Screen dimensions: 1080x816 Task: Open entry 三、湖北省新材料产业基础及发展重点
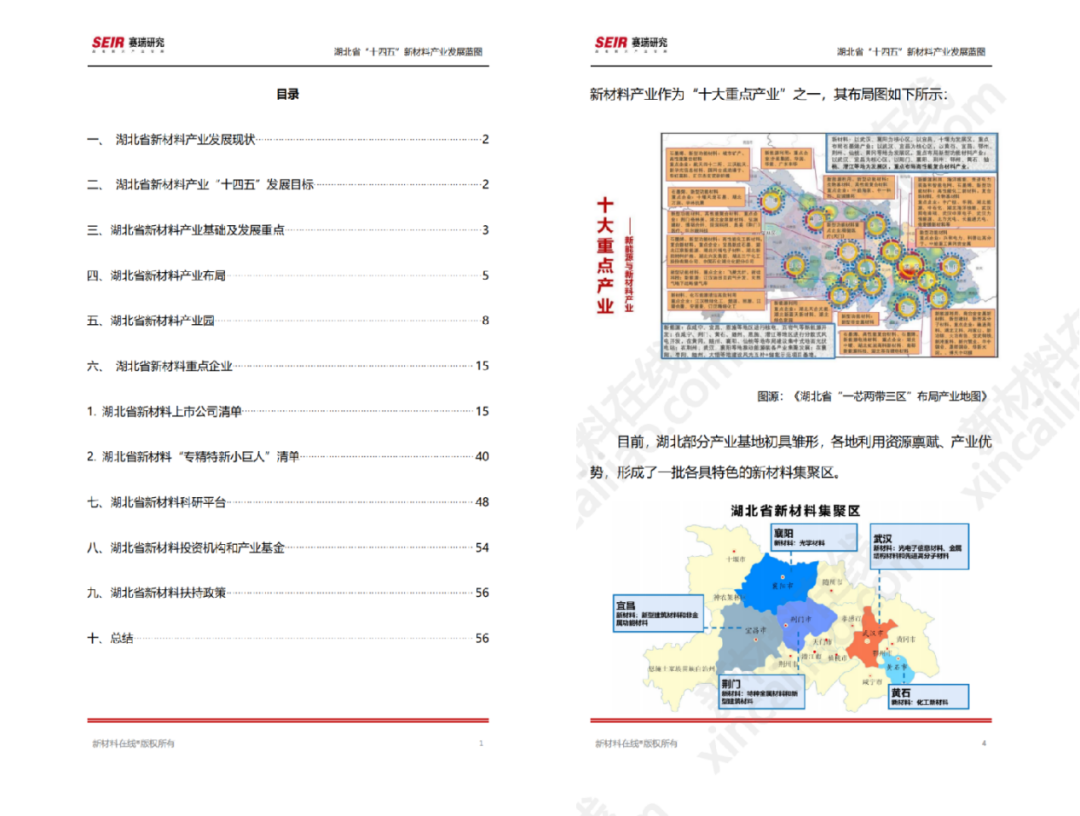288,230
